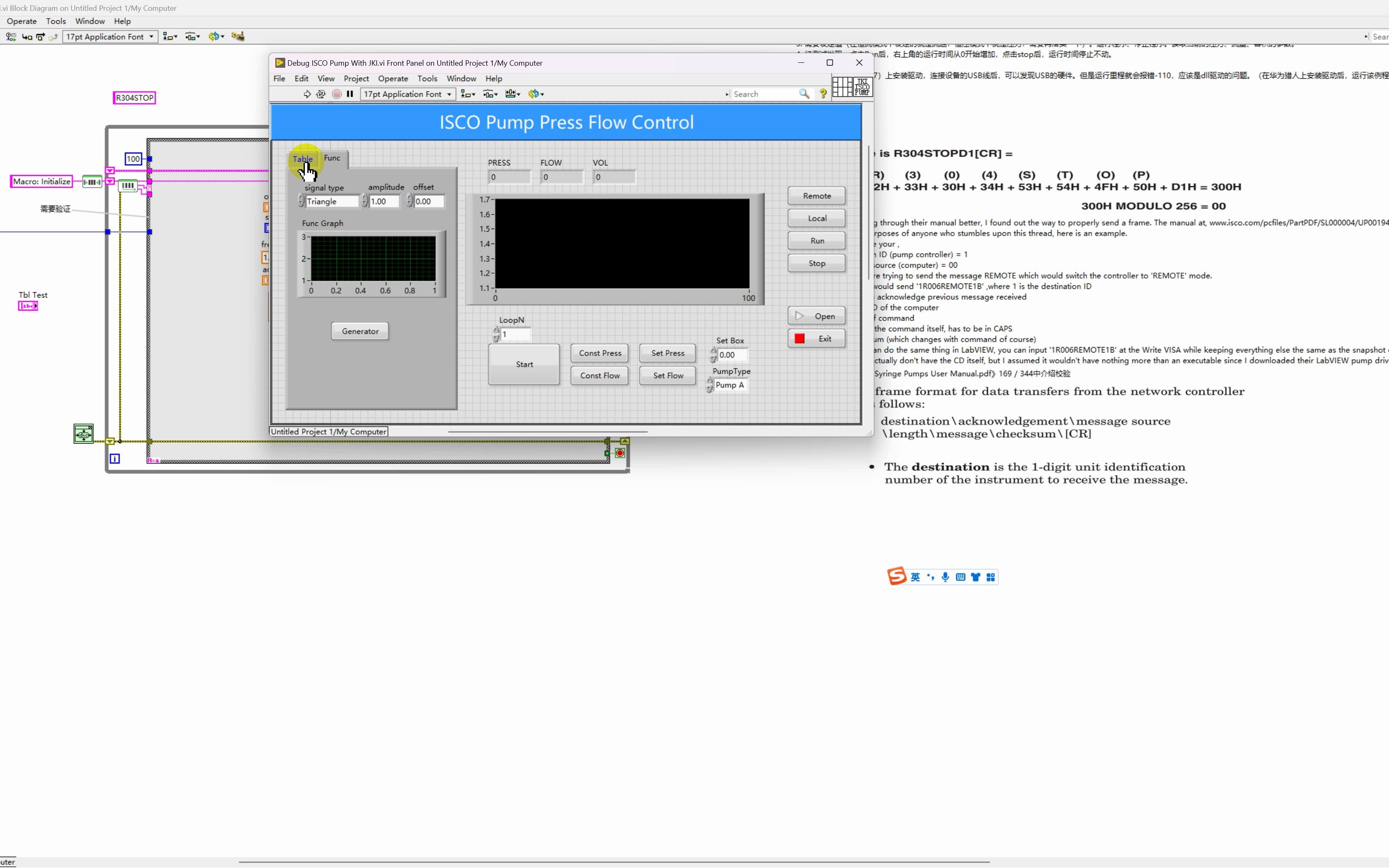Open the Tools menu in the block diagram window
Image resolution: width=1389 pixels, height=868 pixels.
pos(56,21)
